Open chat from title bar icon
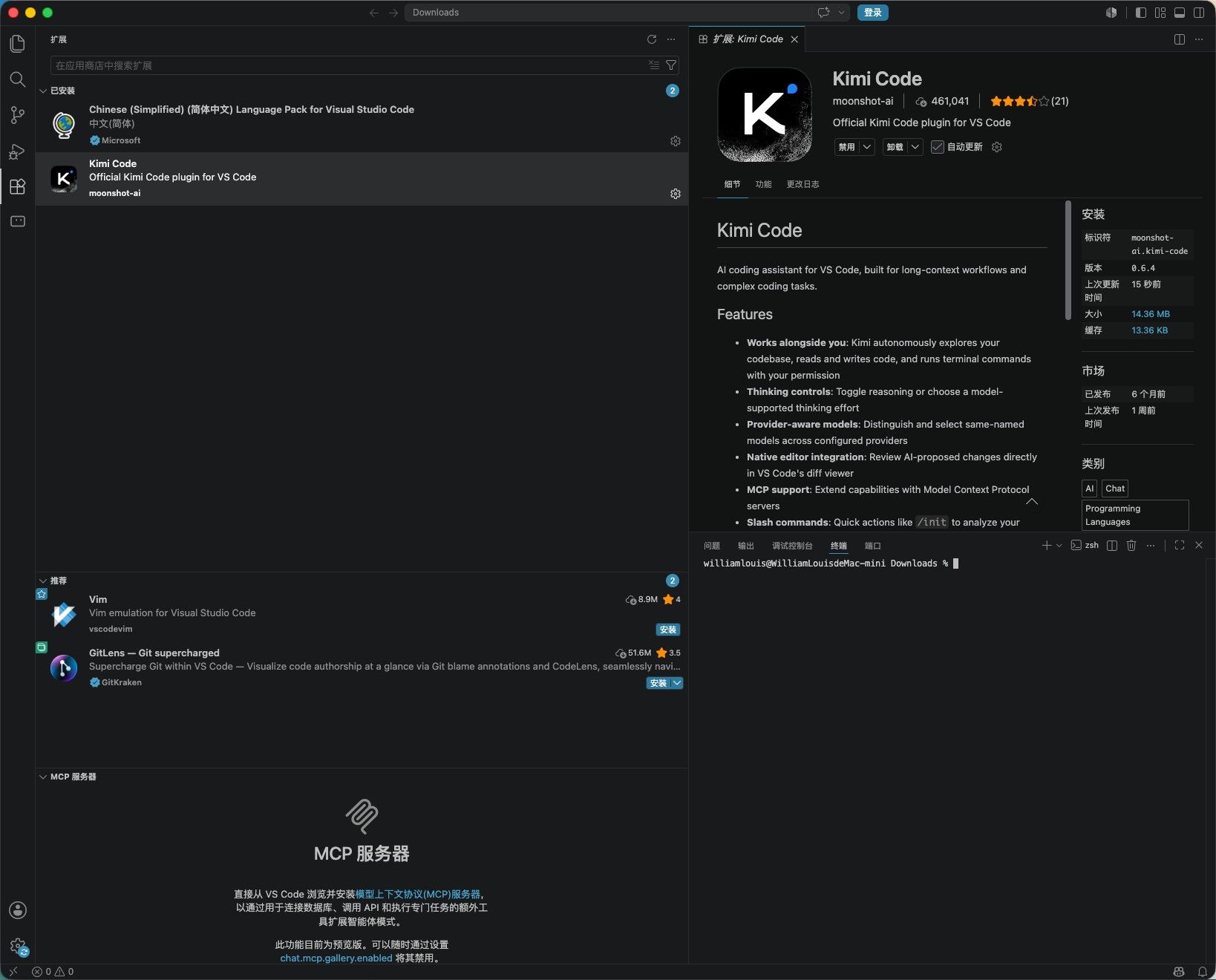Image resolution: width=1216 pixels, height=980 pixels. (x=823, y=13)
